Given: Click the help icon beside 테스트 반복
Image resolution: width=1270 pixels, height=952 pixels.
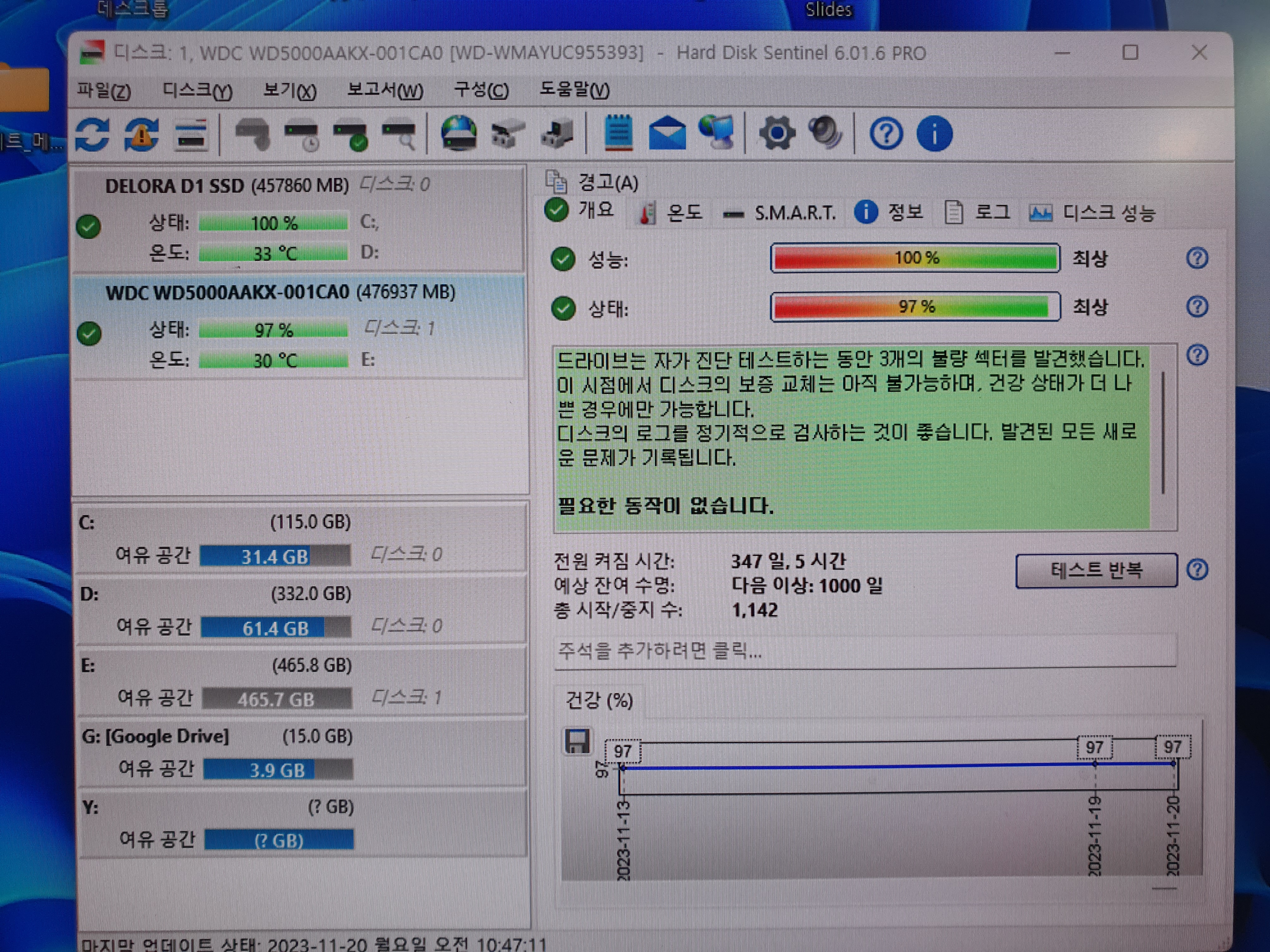Looking at the screenshot, I should (1197, 570).
